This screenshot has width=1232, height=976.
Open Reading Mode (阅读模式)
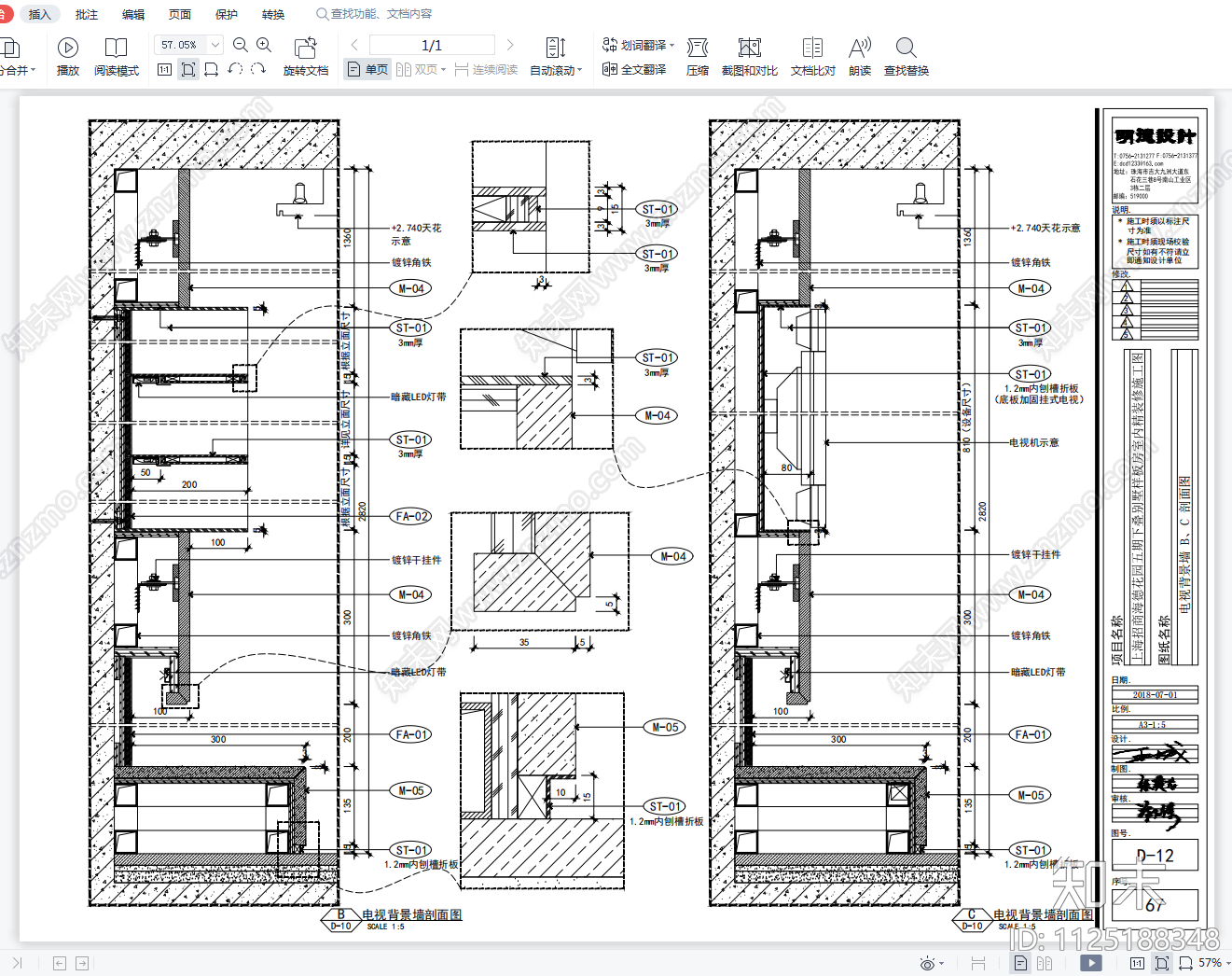tap(116, 57)
